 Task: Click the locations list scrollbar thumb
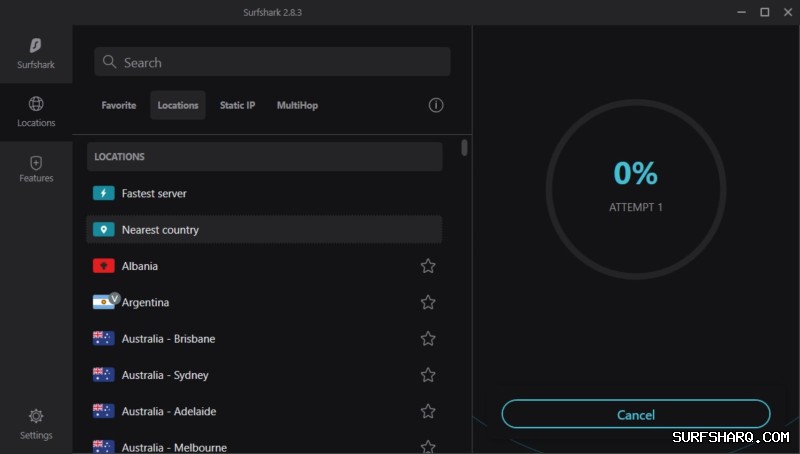click(464, 147)
